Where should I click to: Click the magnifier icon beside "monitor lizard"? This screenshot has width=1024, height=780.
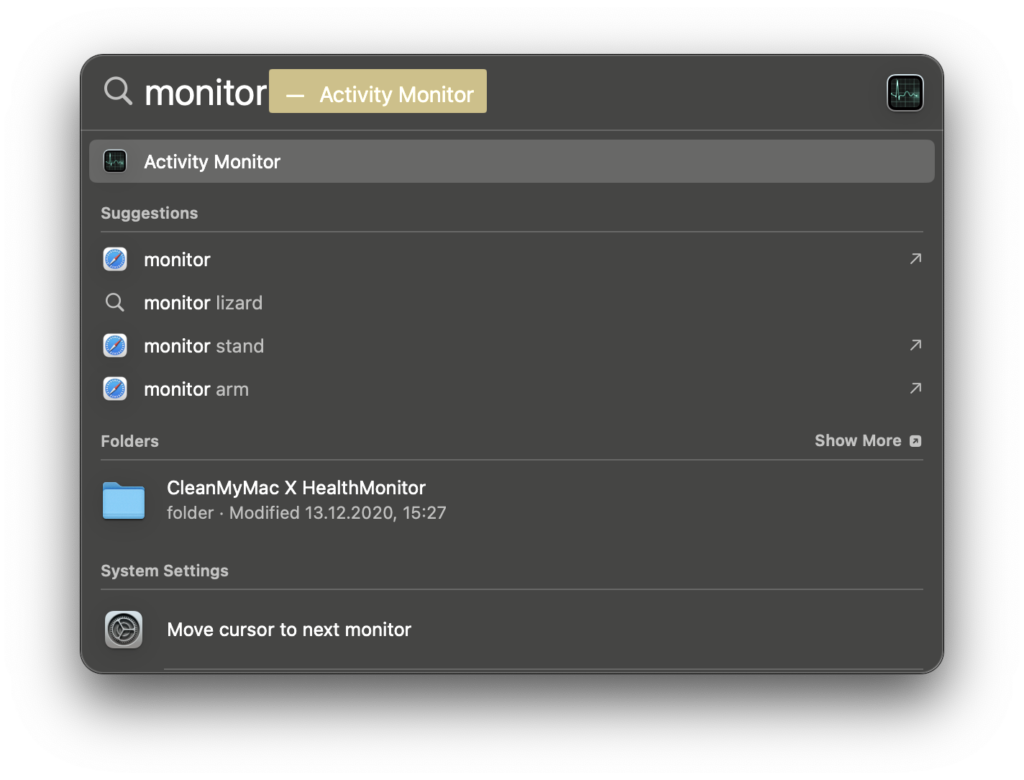115,302
